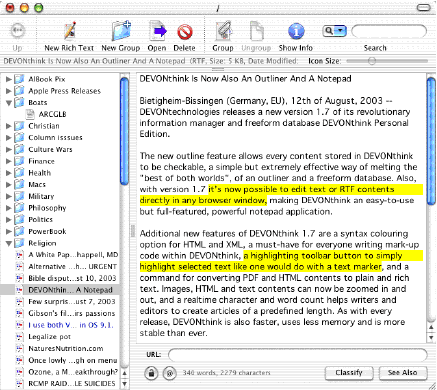Click the Up navigation toolbar icon
The height and width of the screenshot is (390, 437).
click(x=17, y=31)
